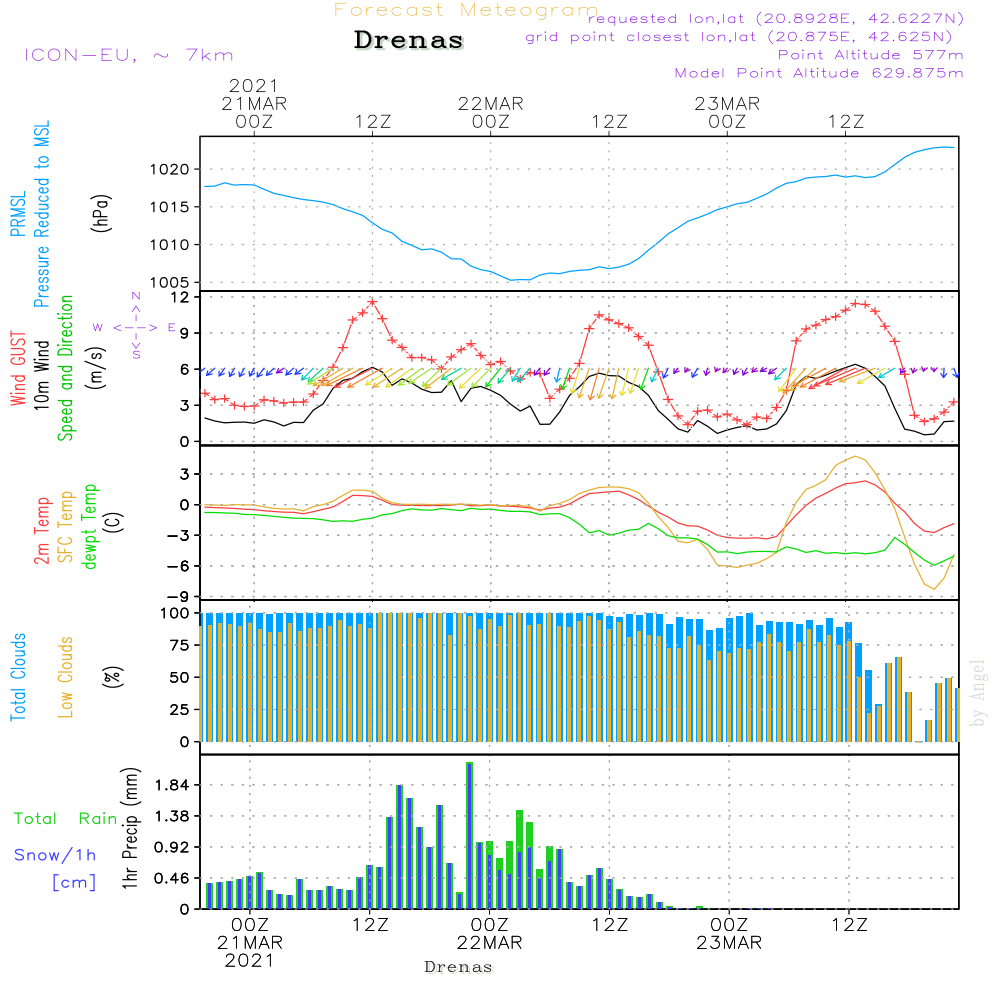Viewport: 1000px width, 1000px height.
Task: Click the bottom axis "00Z 22MAR" label
Action: 489,934
